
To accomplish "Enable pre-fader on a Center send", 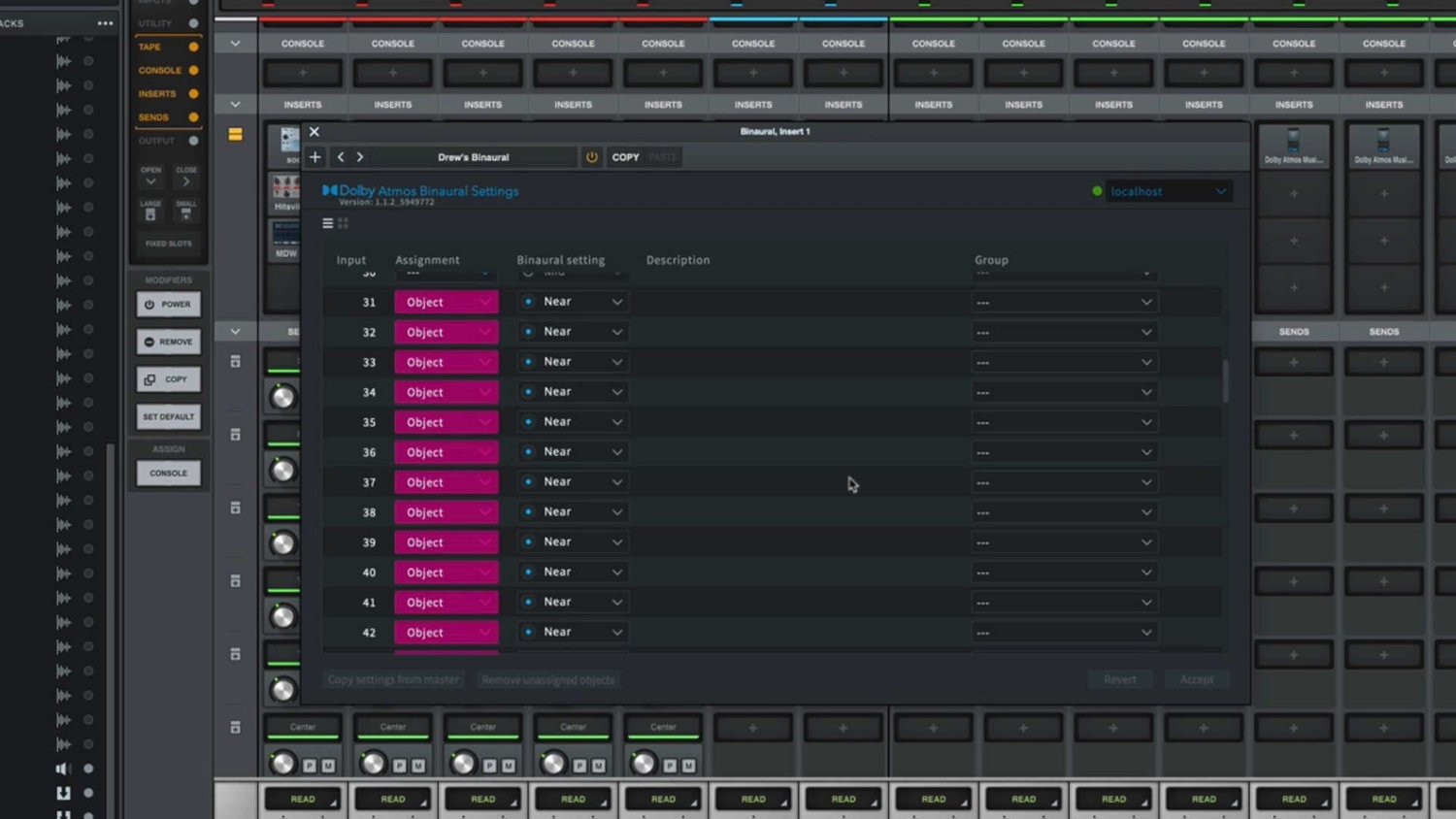I will click(x=310, y=765).
